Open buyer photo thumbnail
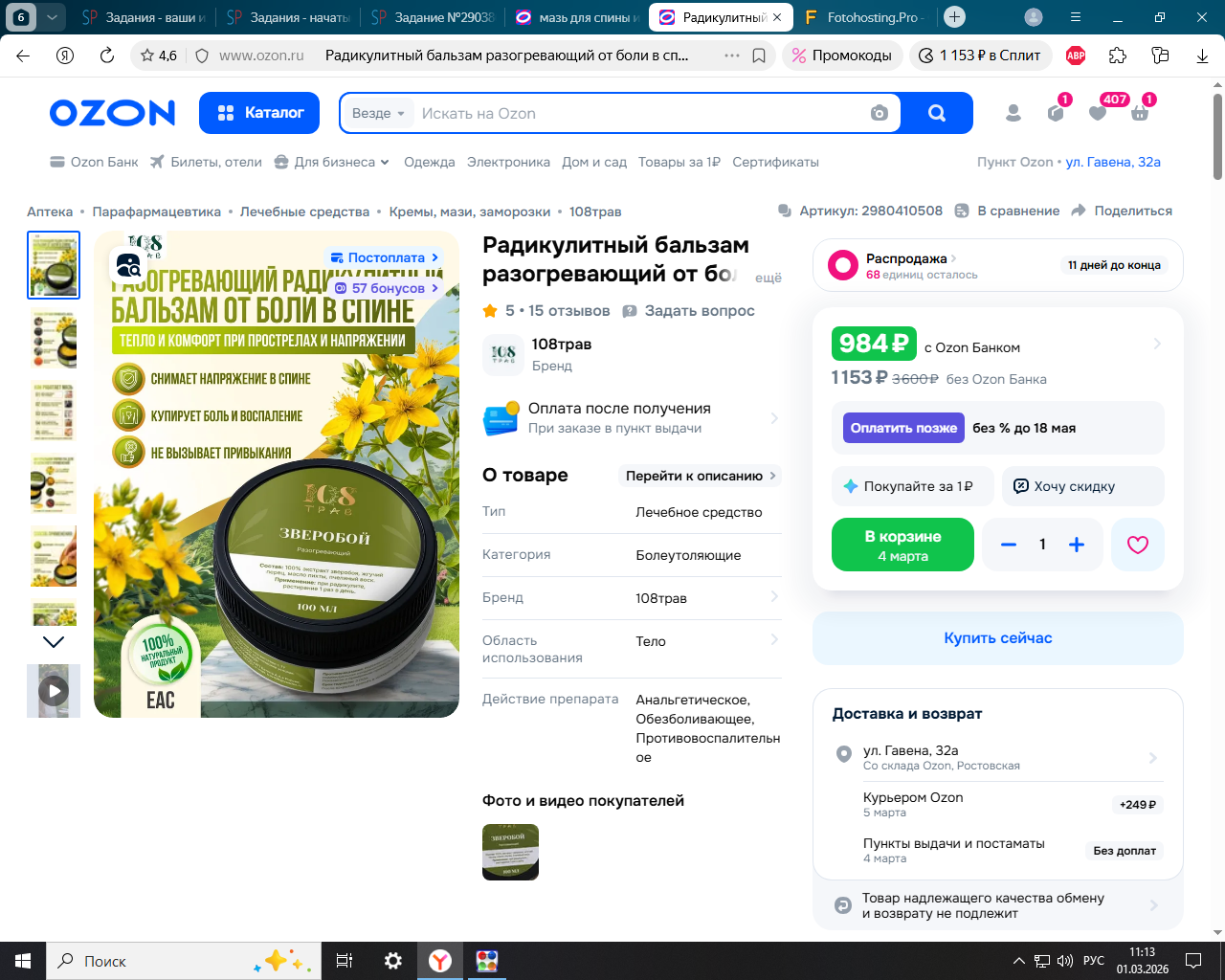Viewport: 1225px width, 980px height. [510, 852]
